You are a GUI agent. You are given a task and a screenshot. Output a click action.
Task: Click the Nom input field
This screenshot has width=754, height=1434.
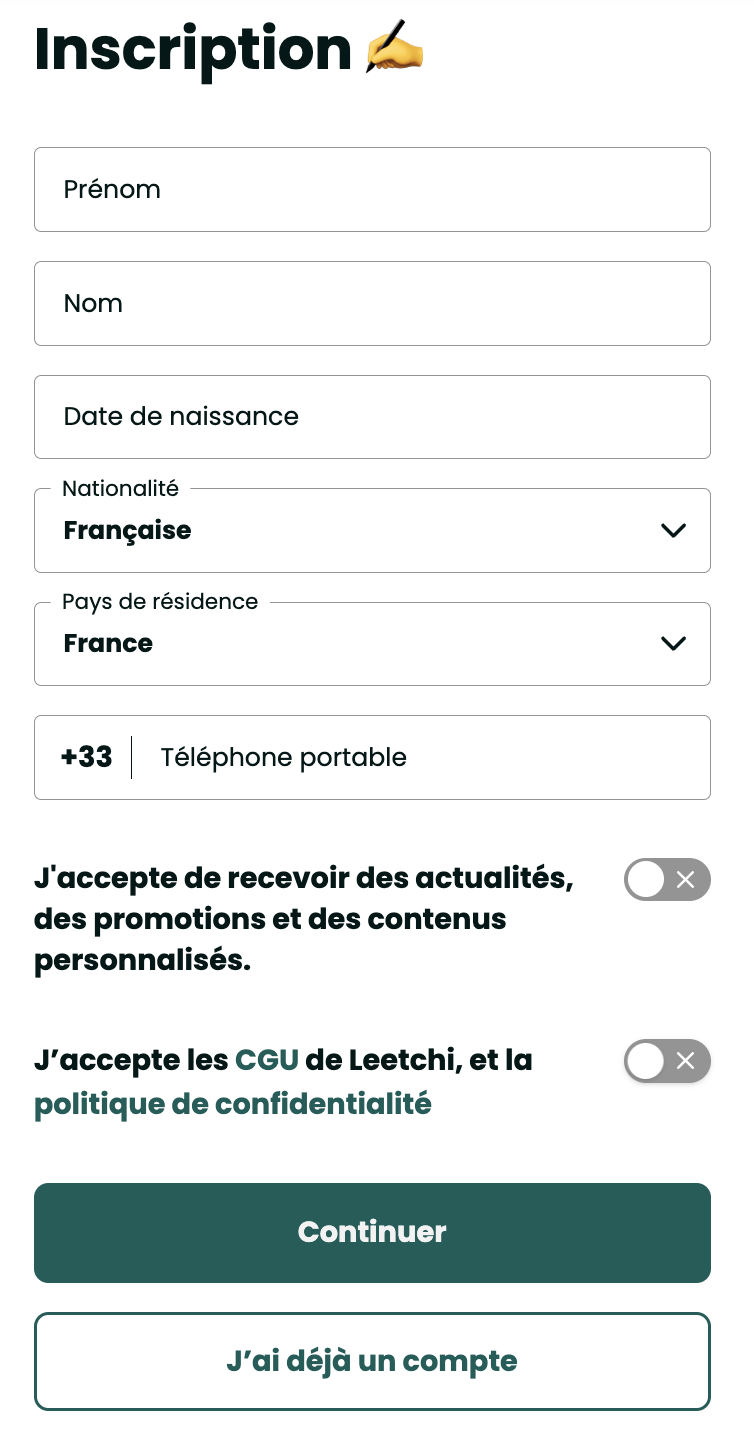[372, 303]
